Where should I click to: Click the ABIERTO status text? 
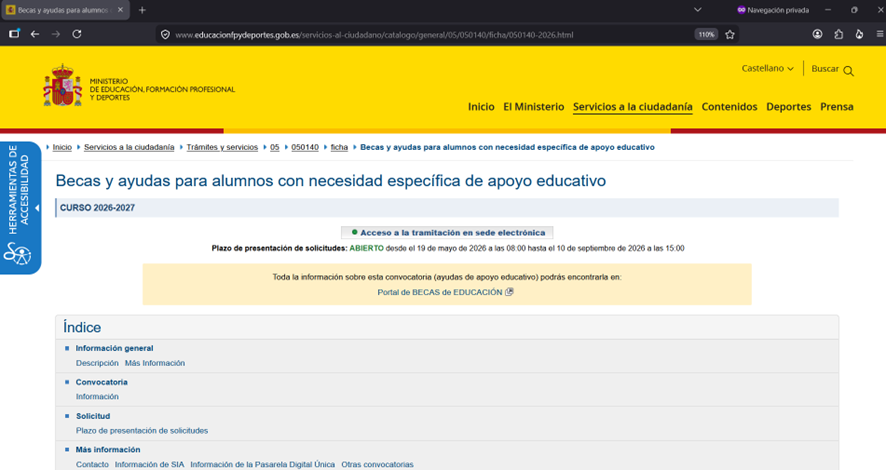[366, 249]
